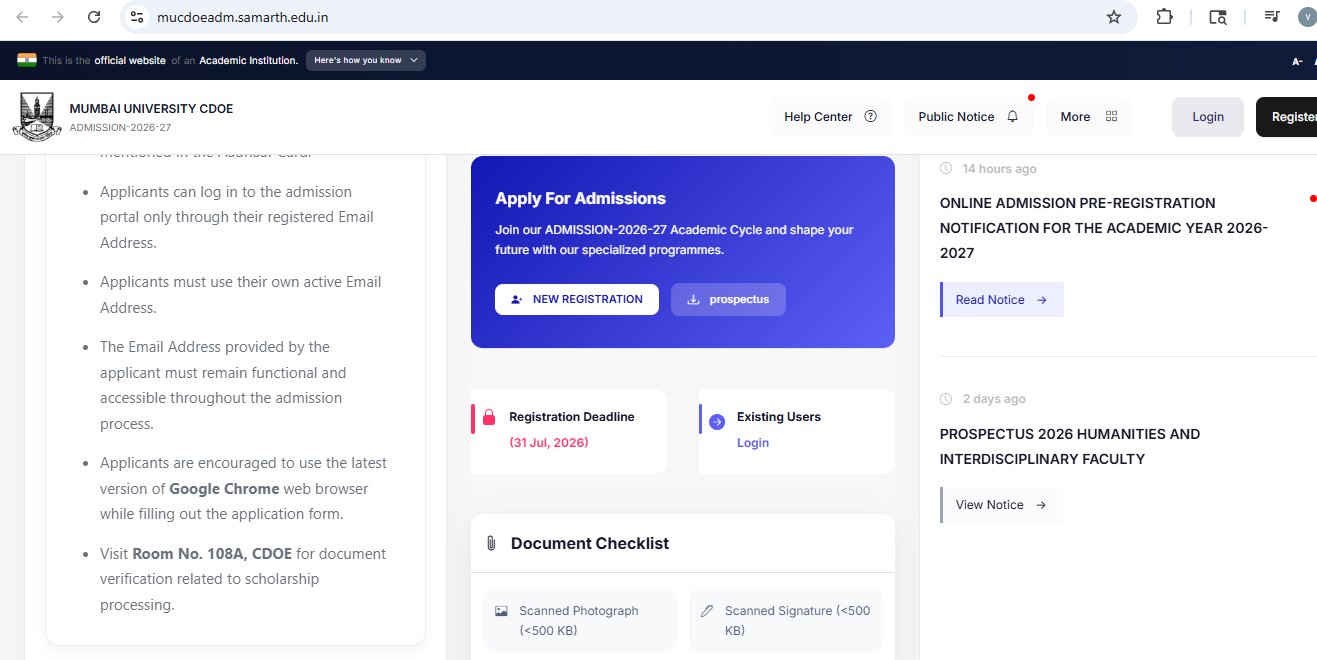This screenshot has height=660, width=1317.
Task: Click the site information icon in address bar
Action: tap(138, 17)
